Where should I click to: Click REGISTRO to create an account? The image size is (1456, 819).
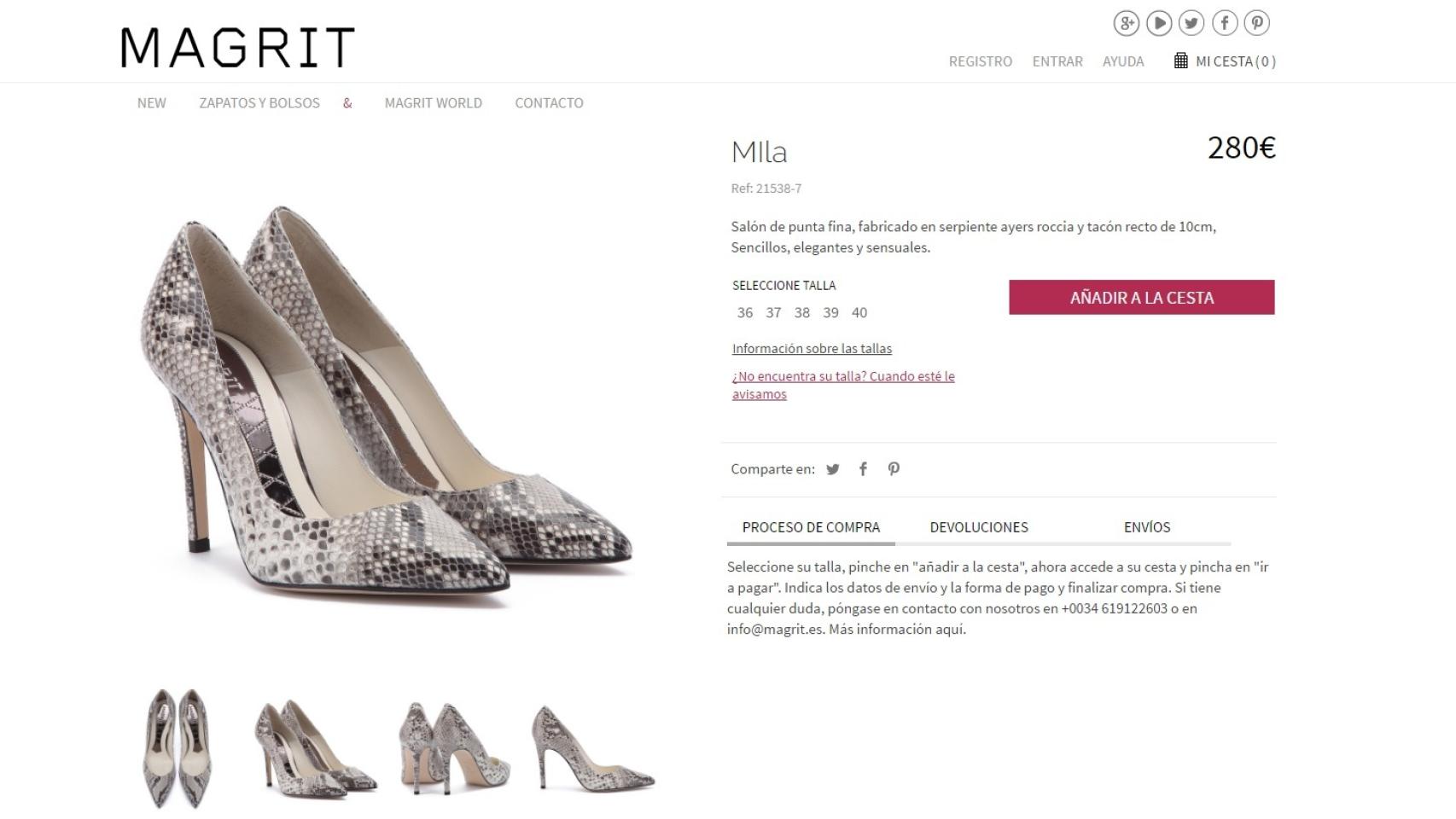pos(980,61)
